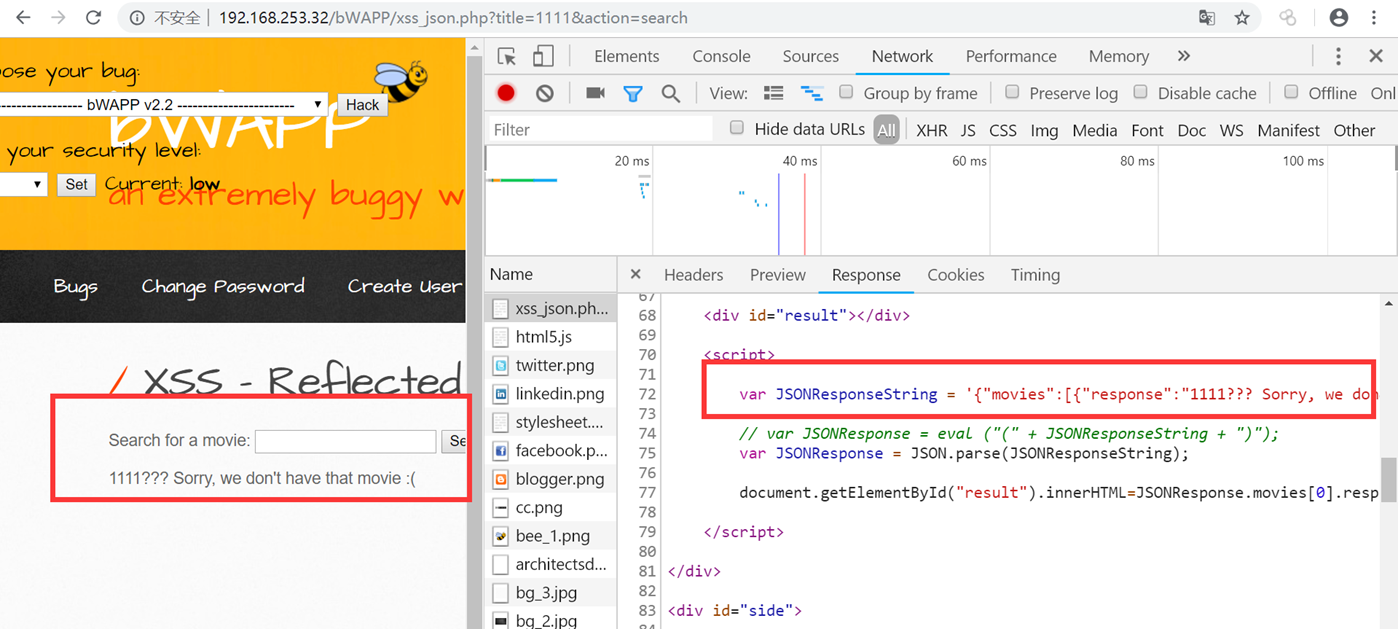
Task: Filter requests by XHR type
Action: 931,130
